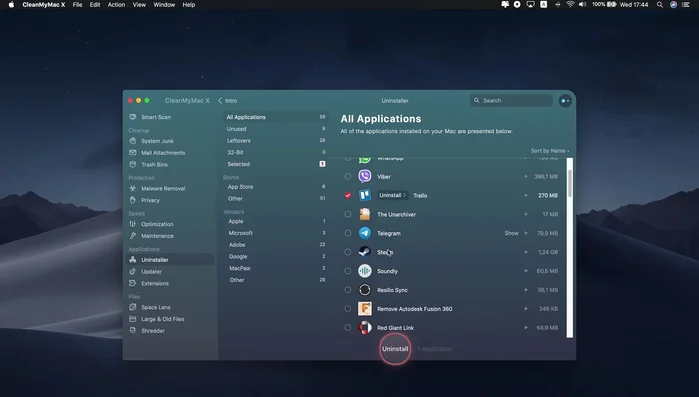Open the Edit menu

[95, 4]
